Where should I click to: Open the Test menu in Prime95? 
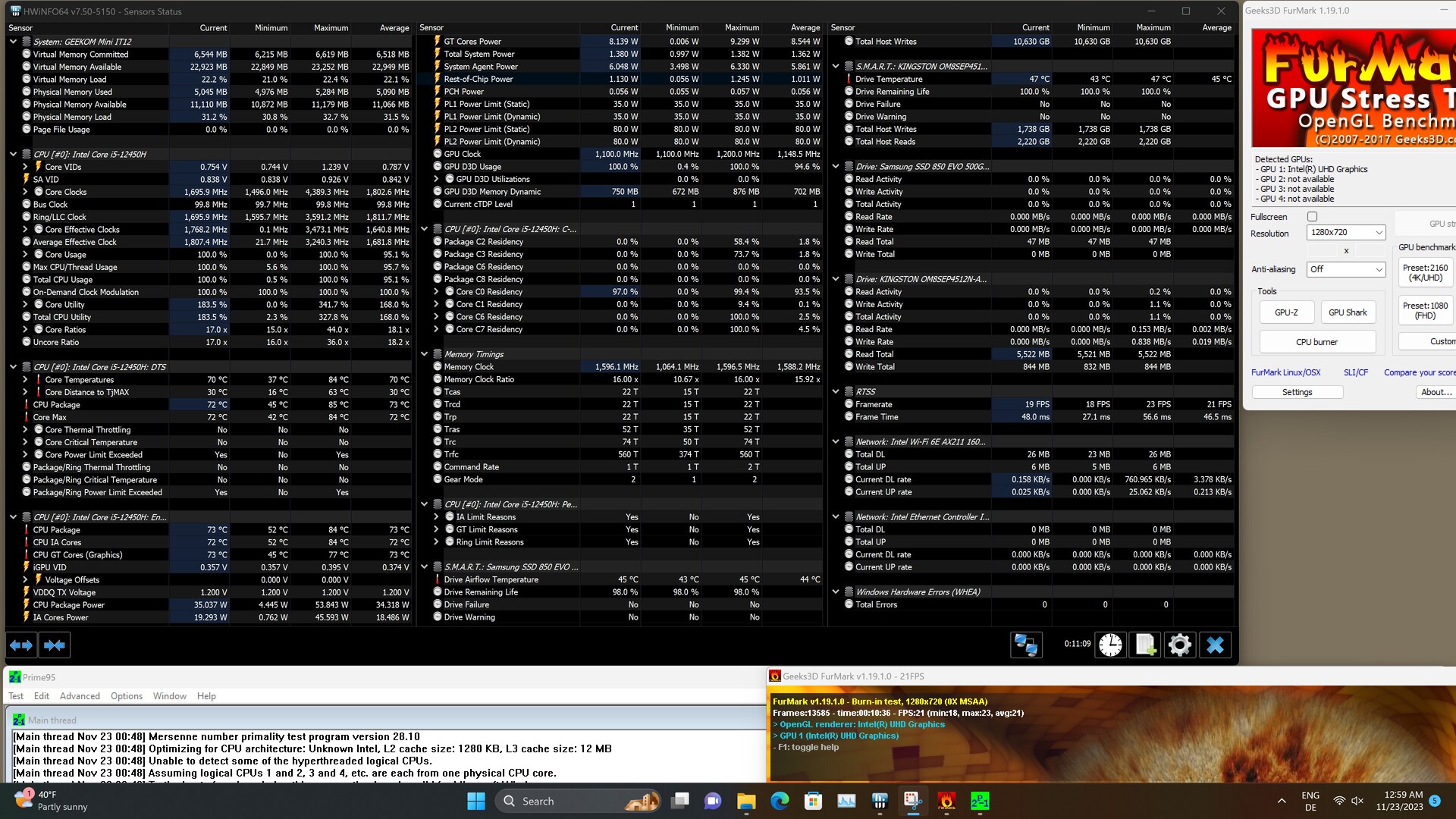[x=16, y=696]
